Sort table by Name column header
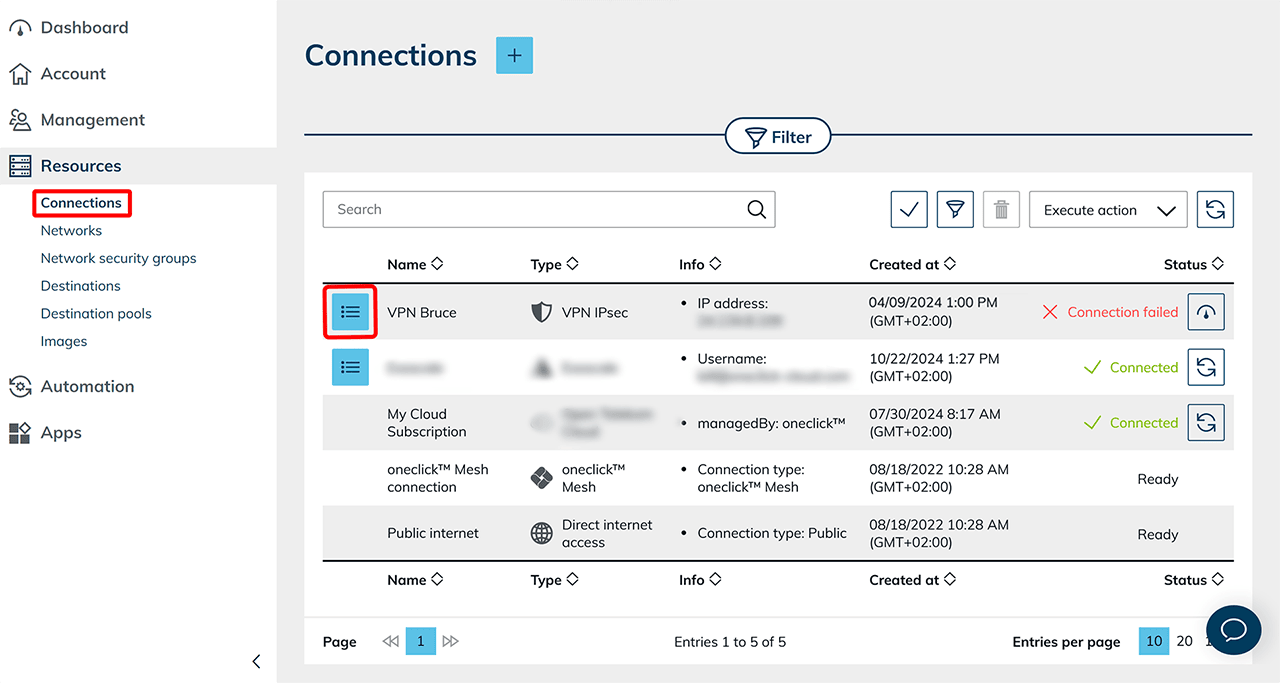 [414, 265]
